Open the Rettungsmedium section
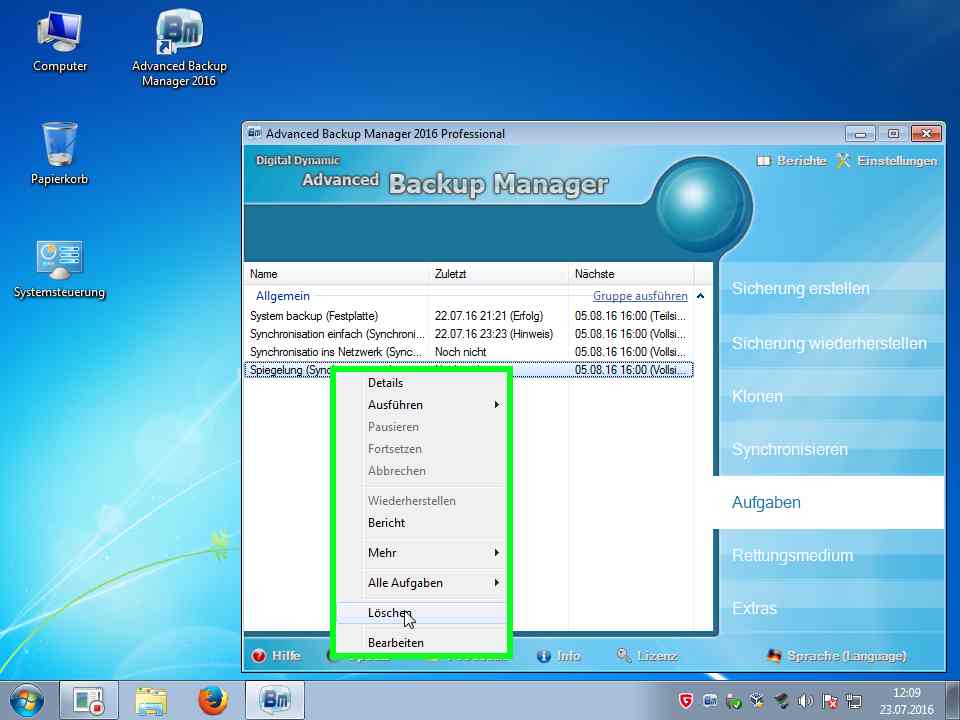This screenshot has width=960, height=720. click(x=831, y=555)
